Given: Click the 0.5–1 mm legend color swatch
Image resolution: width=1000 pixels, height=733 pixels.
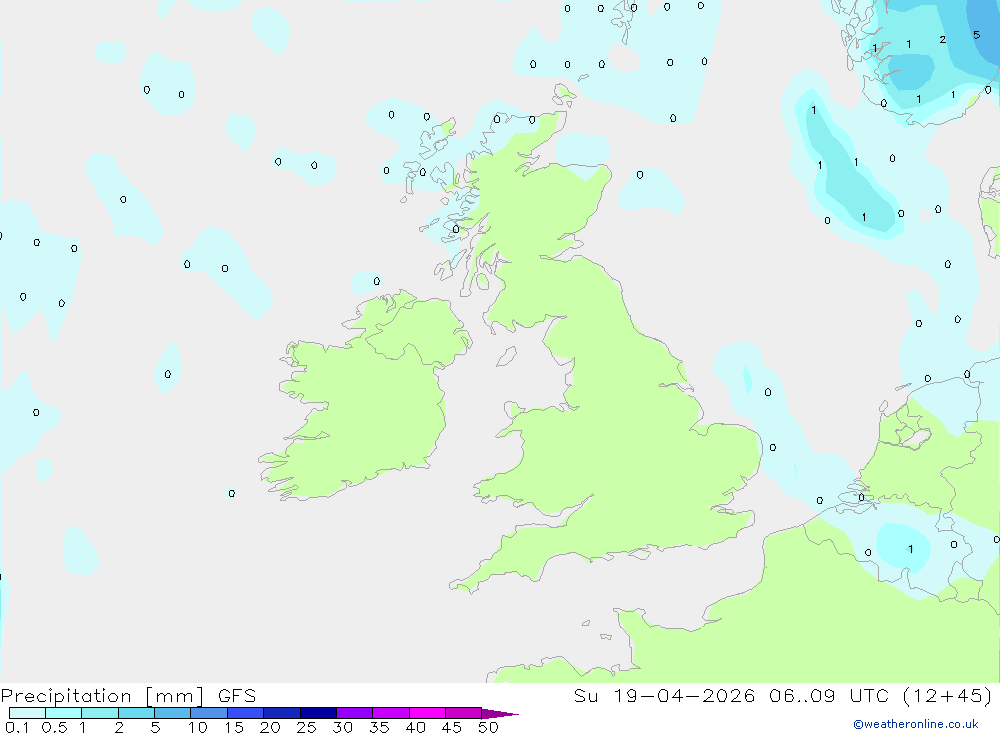Looking at the screenshot, I should (64, 713).
